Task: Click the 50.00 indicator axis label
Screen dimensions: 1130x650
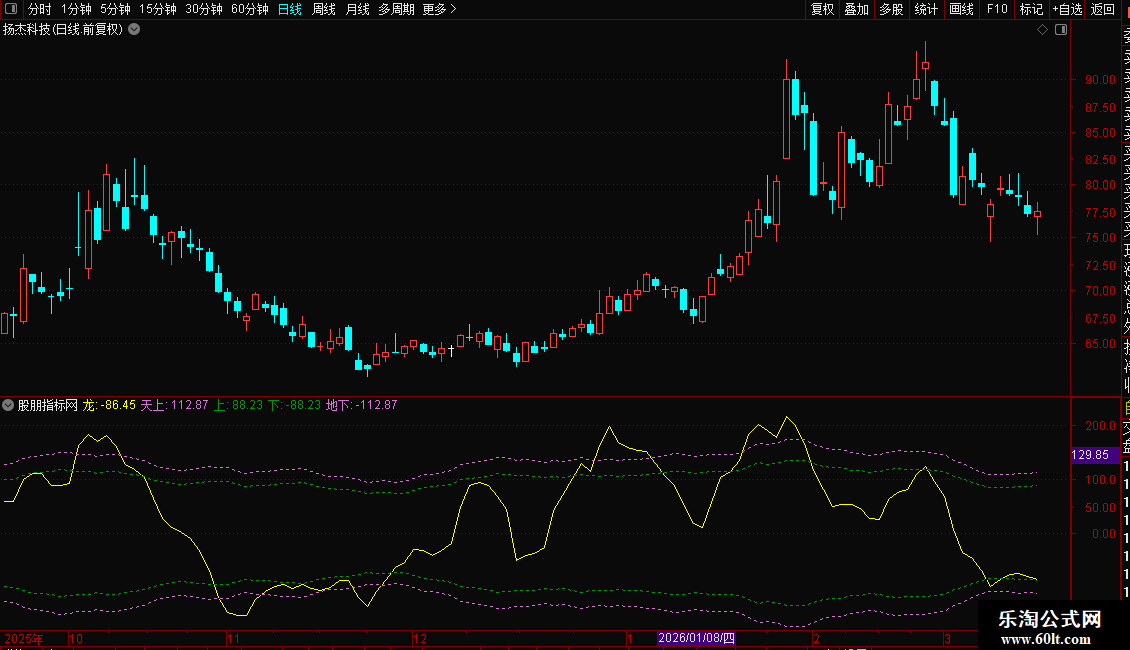Action: pyautogui.click(x=1100, y=508)
